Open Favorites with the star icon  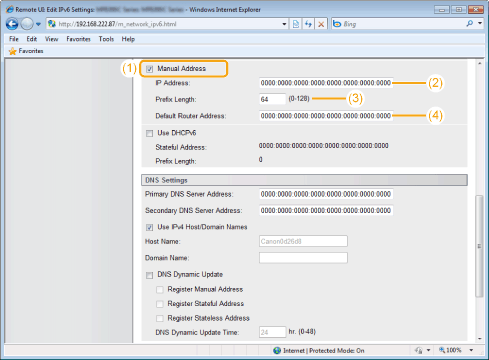point(13,51)
